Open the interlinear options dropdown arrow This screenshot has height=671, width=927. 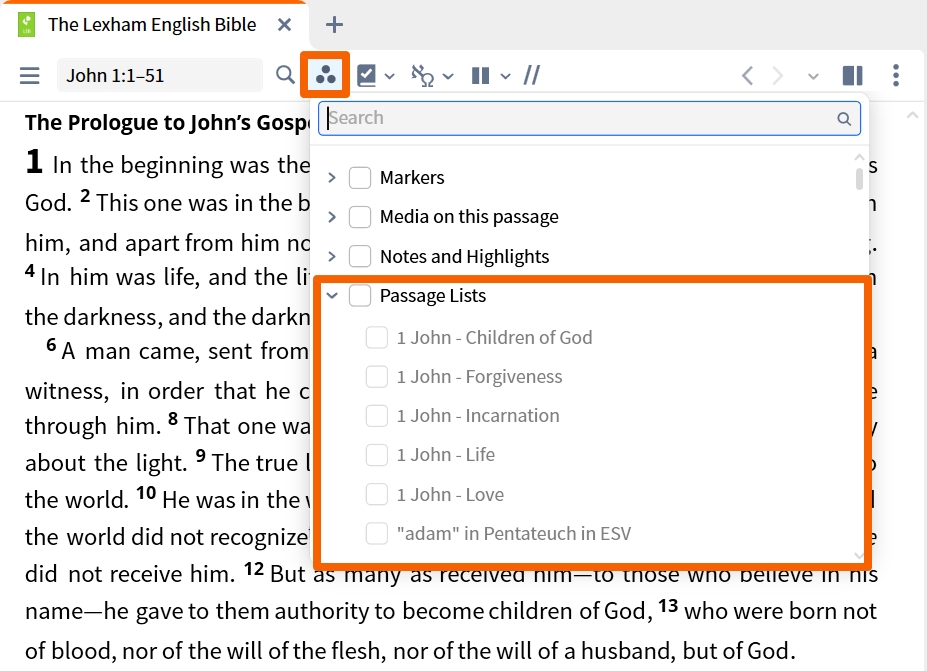pos(448,76)
